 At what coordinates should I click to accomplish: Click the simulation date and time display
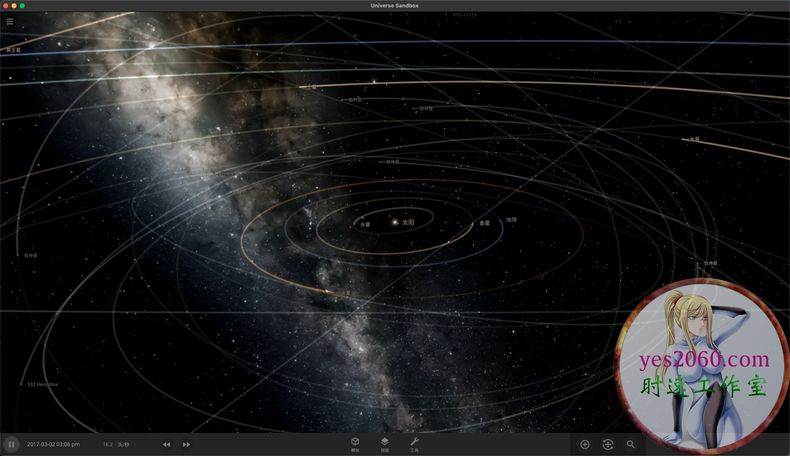point(53,444)
